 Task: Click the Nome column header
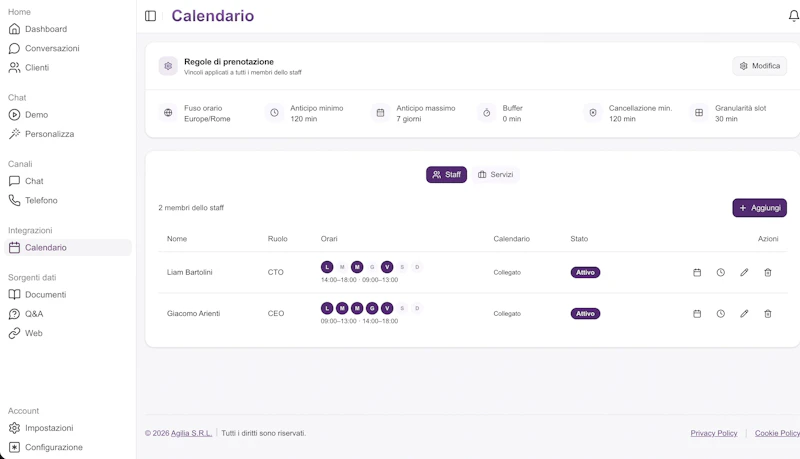[x=177, y=239]
